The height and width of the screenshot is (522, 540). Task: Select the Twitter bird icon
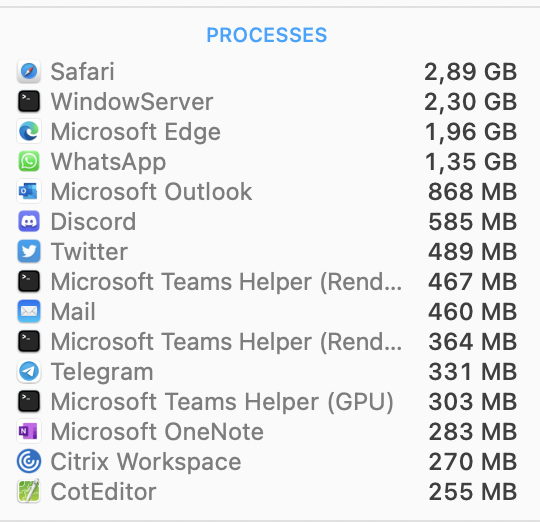pos(29,251)
